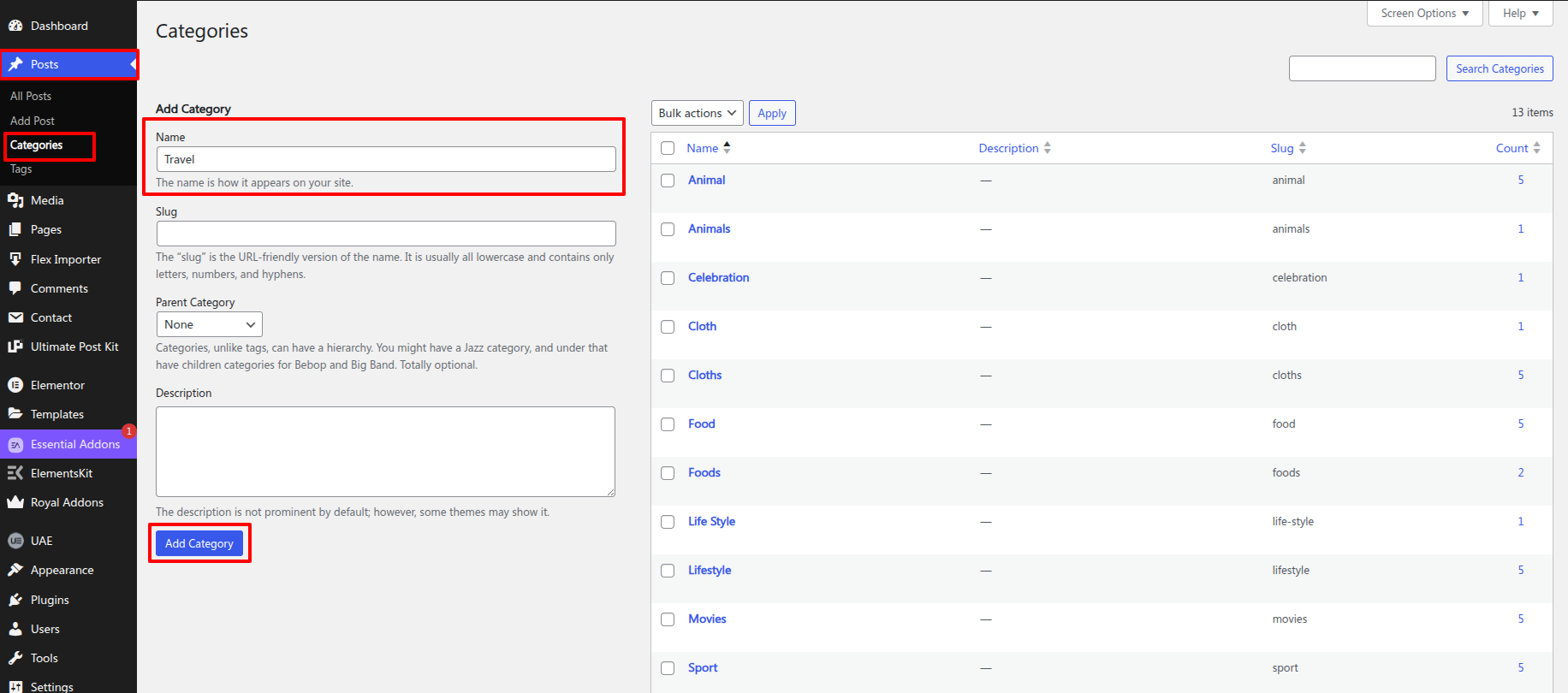Open Comments via its speech bubble icon
The image size is (1568, 693).
[15, 288]
